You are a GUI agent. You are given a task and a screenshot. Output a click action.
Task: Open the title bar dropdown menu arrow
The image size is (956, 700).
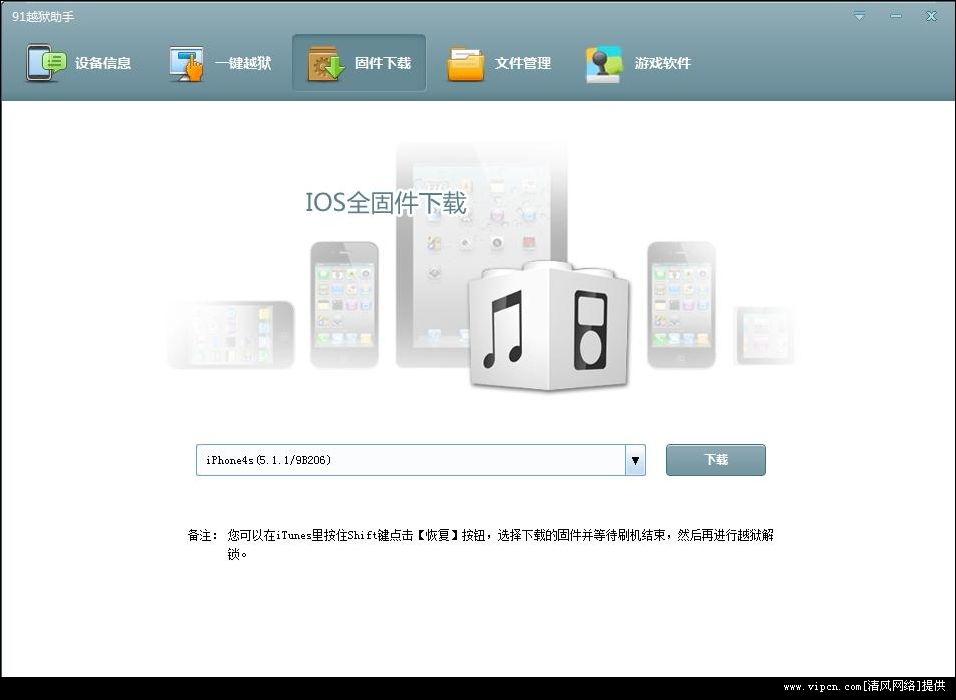860,16
